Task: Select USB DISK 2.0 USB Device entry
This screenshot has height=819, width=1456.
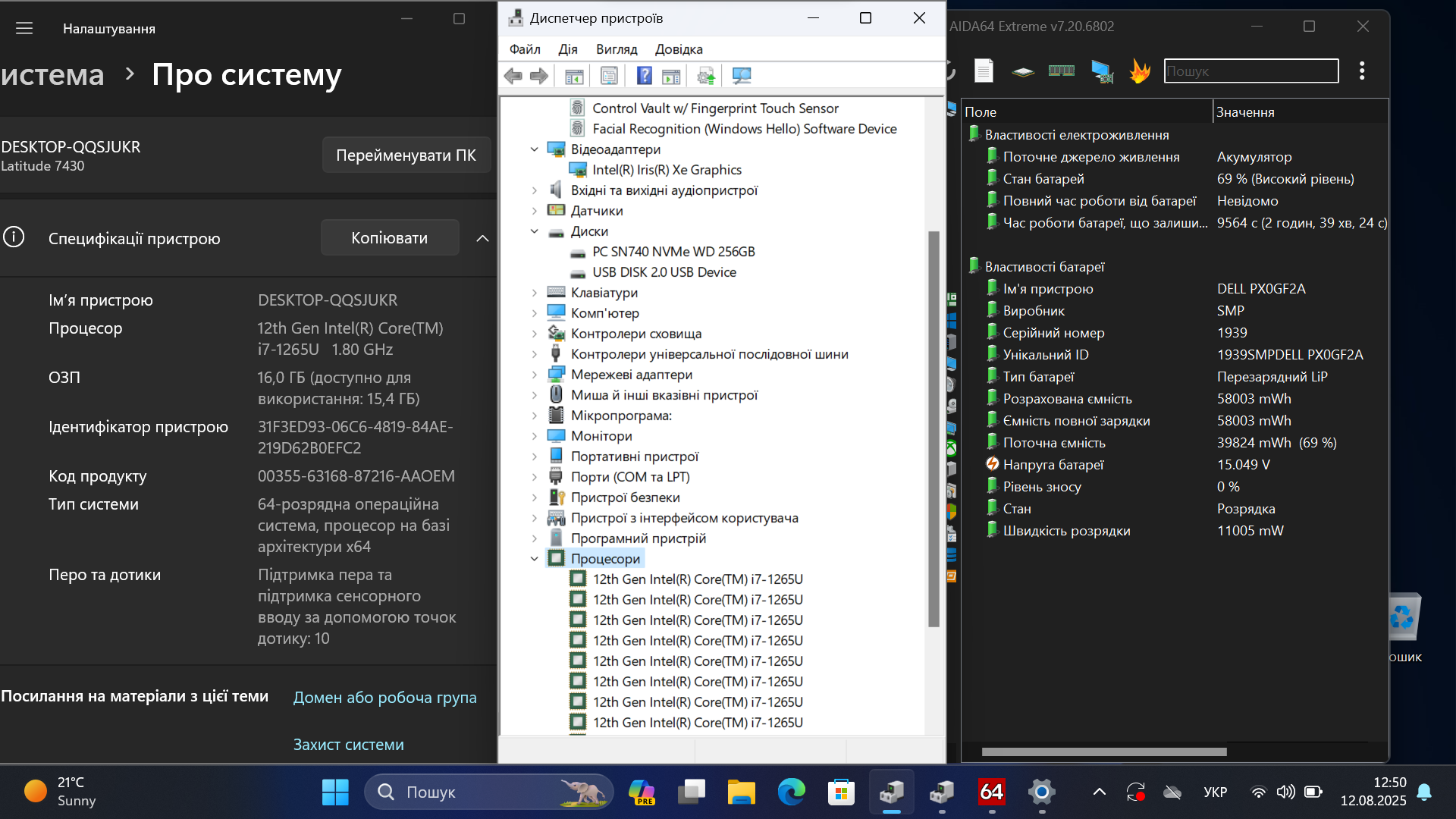Action: [664, 272]
